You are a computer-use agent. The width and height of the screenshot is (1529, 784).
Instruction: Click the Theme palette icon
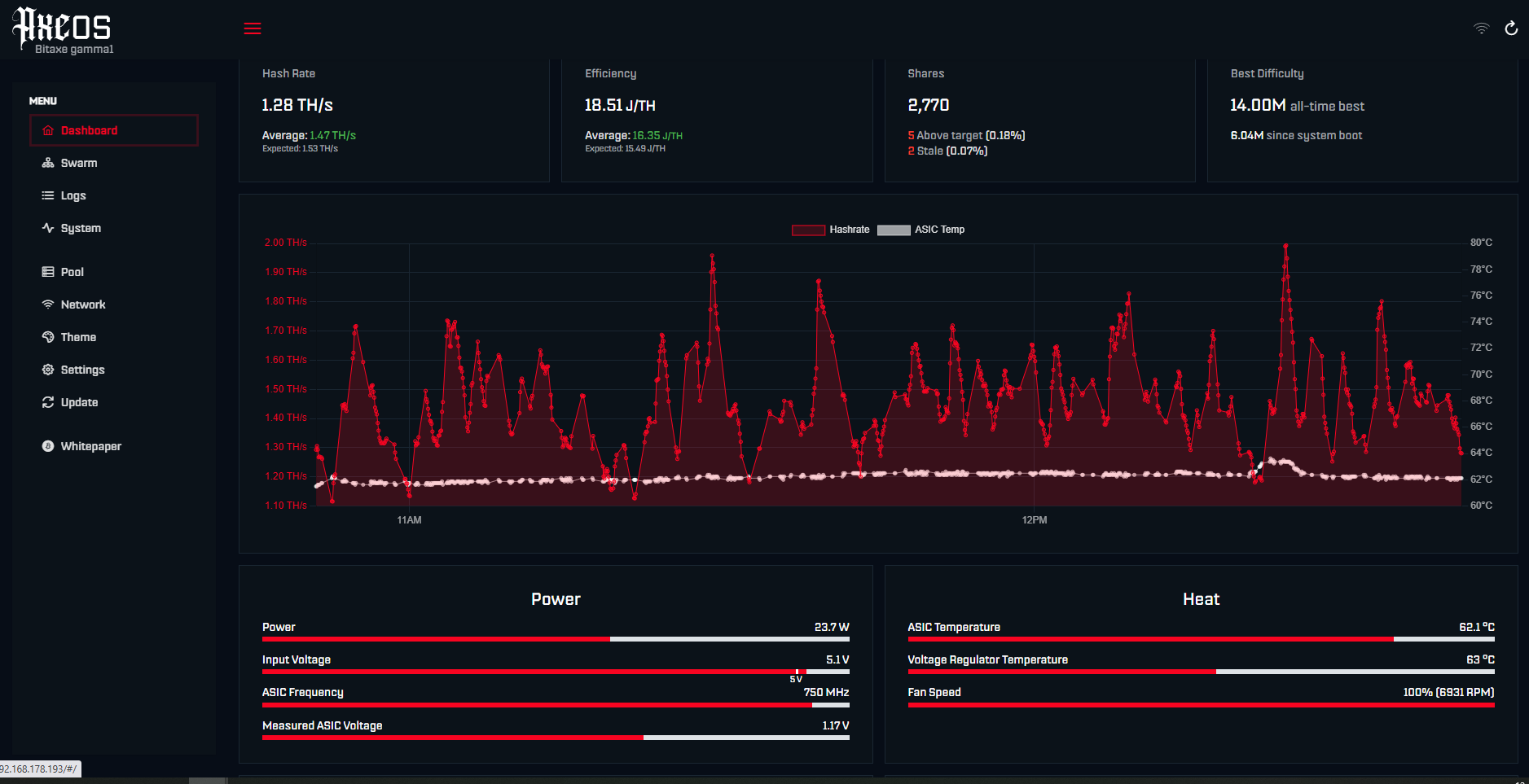tap(48, 337)
